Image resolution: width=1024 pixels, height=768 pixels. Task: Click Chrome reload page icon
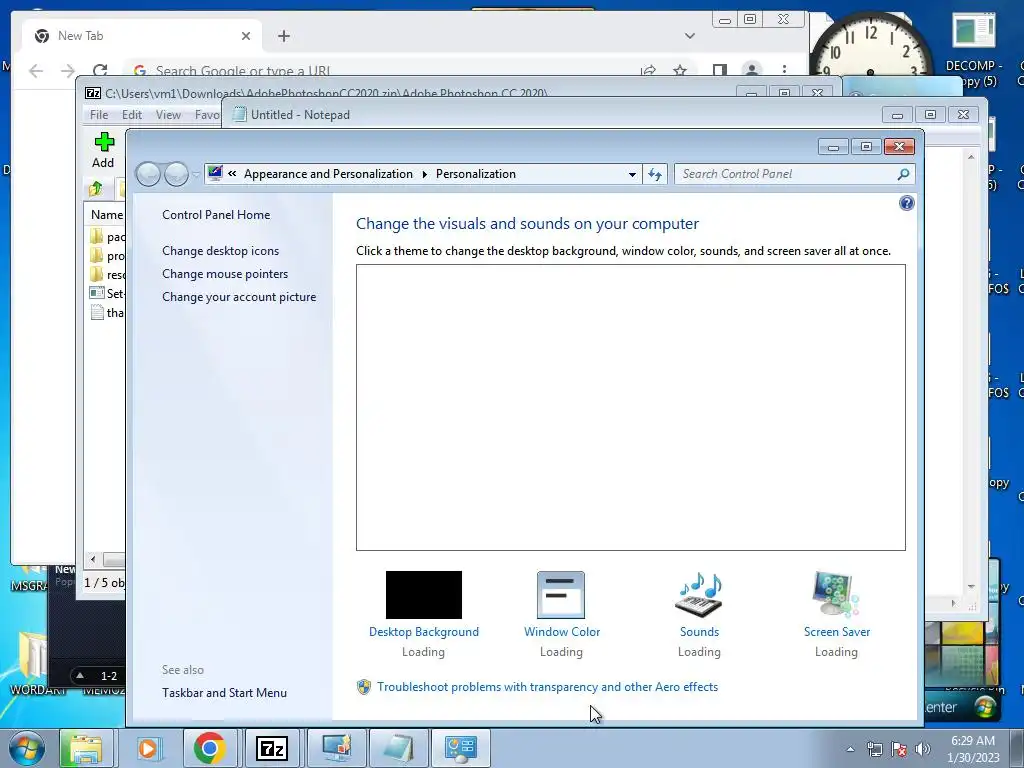100,71
